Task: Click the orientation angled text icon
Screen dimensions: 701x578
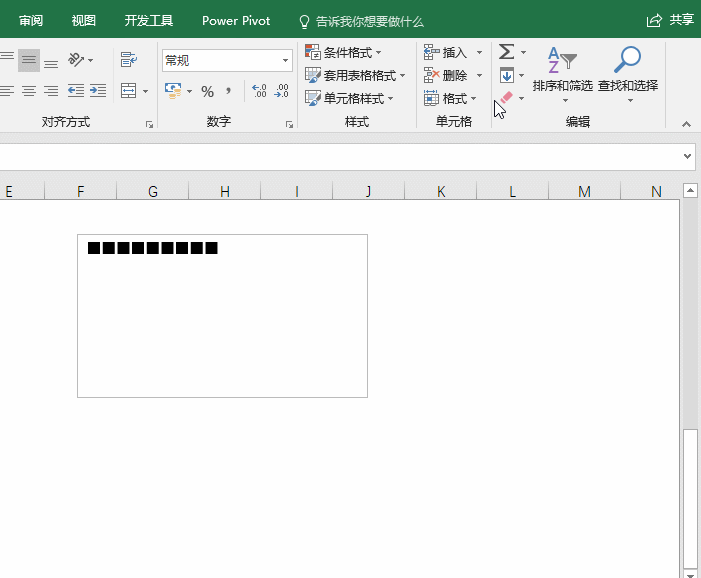Action: pos(76,59)
